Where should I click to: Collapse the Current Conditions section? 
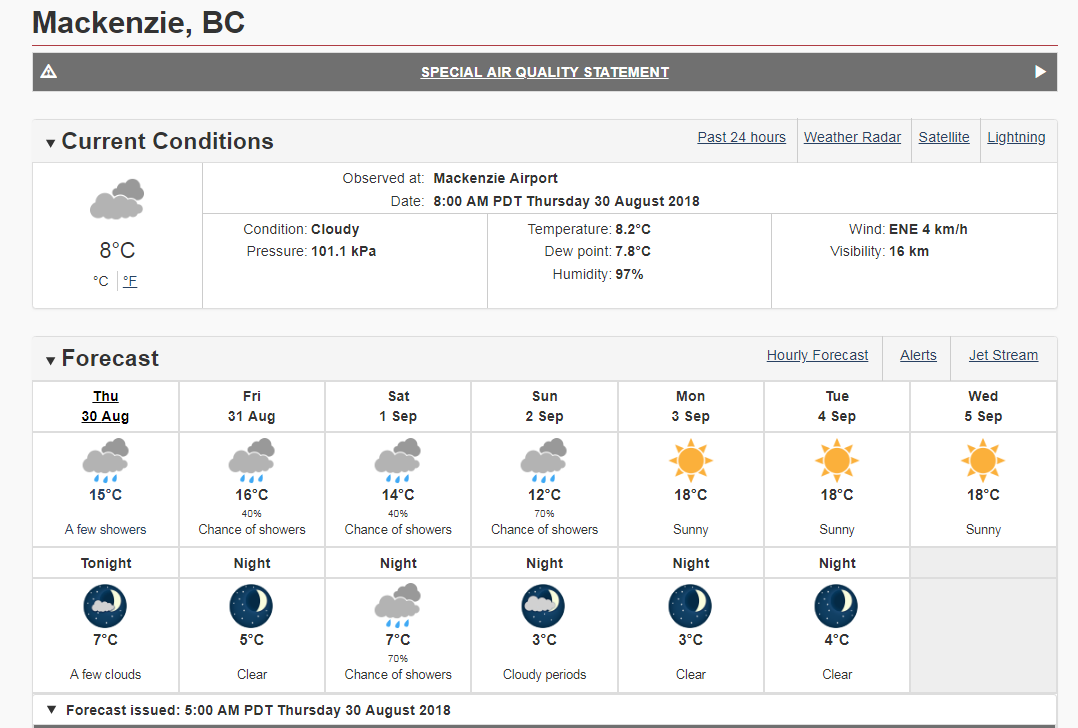coord(50,143)
